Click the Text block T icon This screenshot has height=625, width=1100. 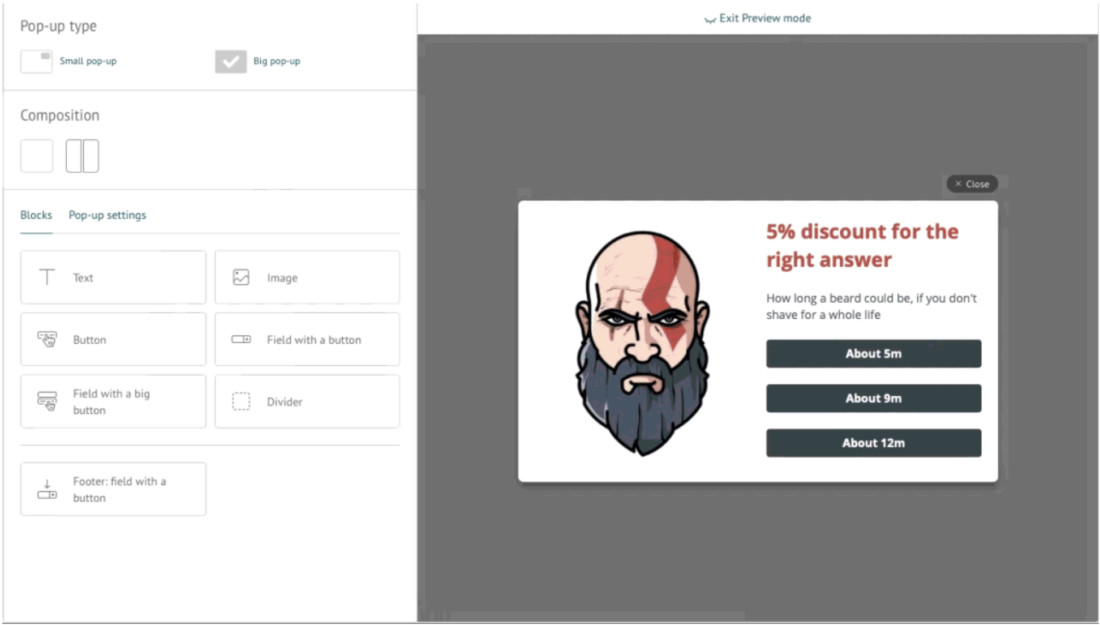(x=47, y=277)
